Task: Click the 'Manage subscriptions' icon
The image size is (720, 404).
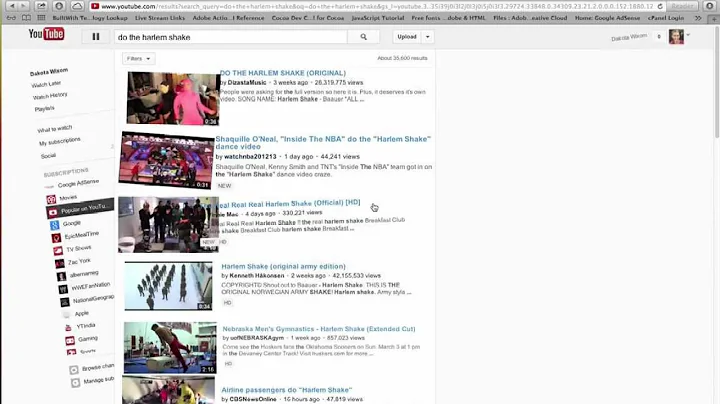Action: (76, 382)
